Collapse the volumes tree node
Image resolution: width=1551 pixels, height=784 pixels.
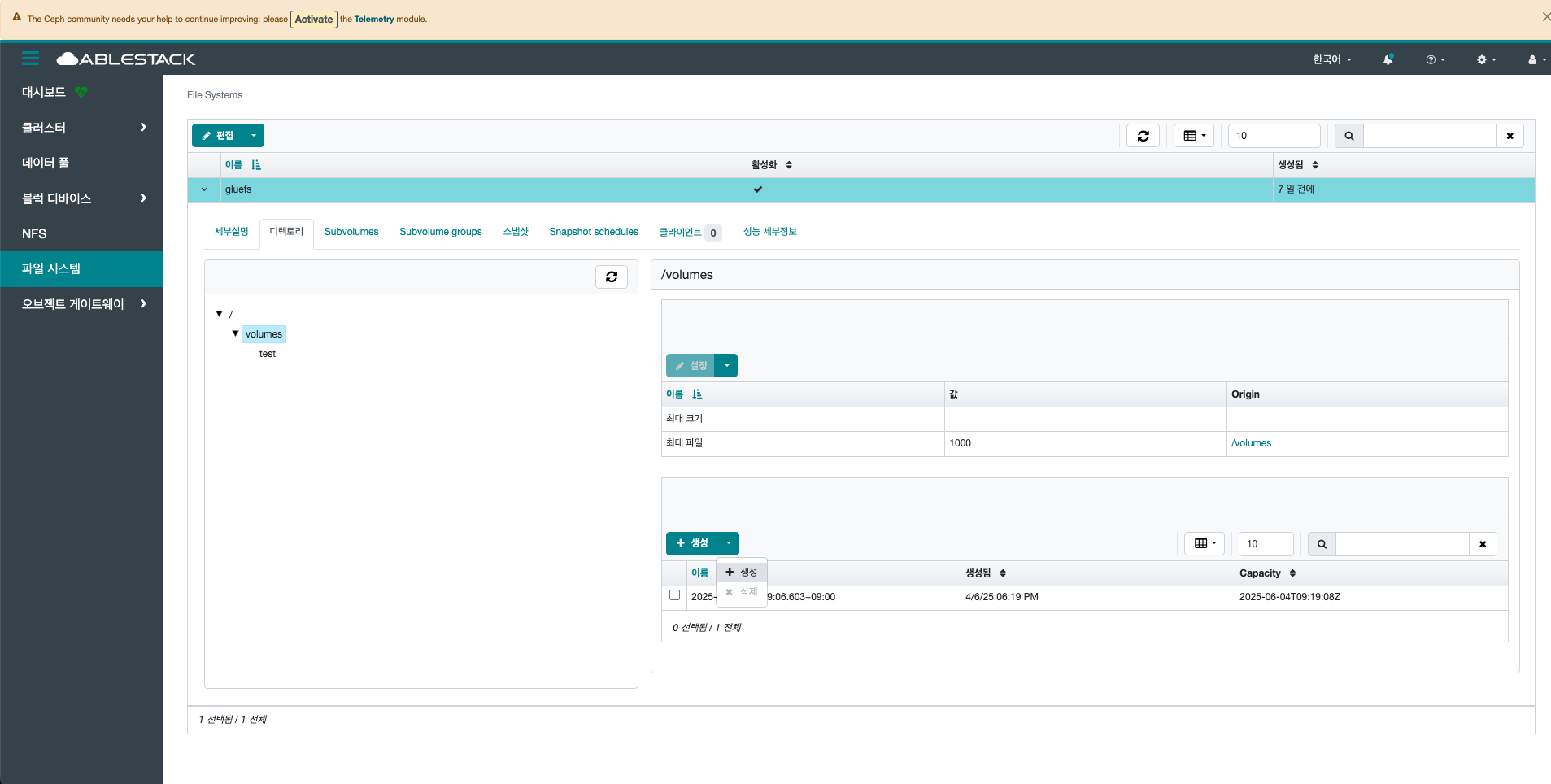(235, 333)
